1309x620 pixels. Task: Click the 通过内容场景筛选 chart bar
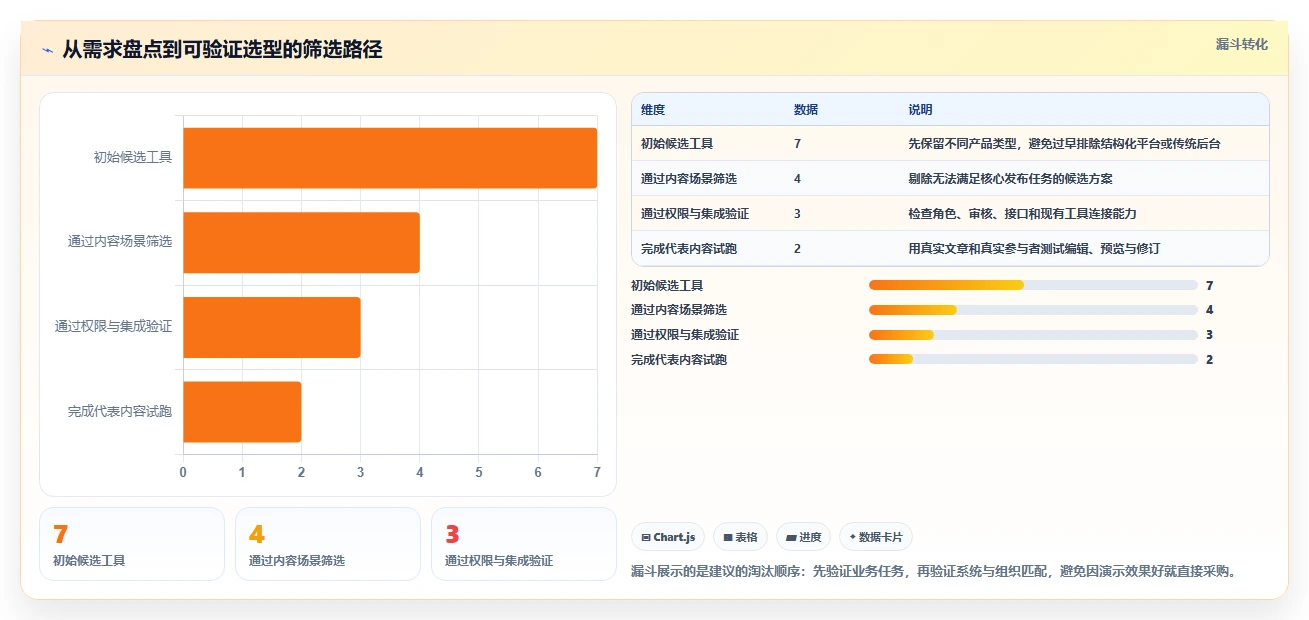(301, 242)
